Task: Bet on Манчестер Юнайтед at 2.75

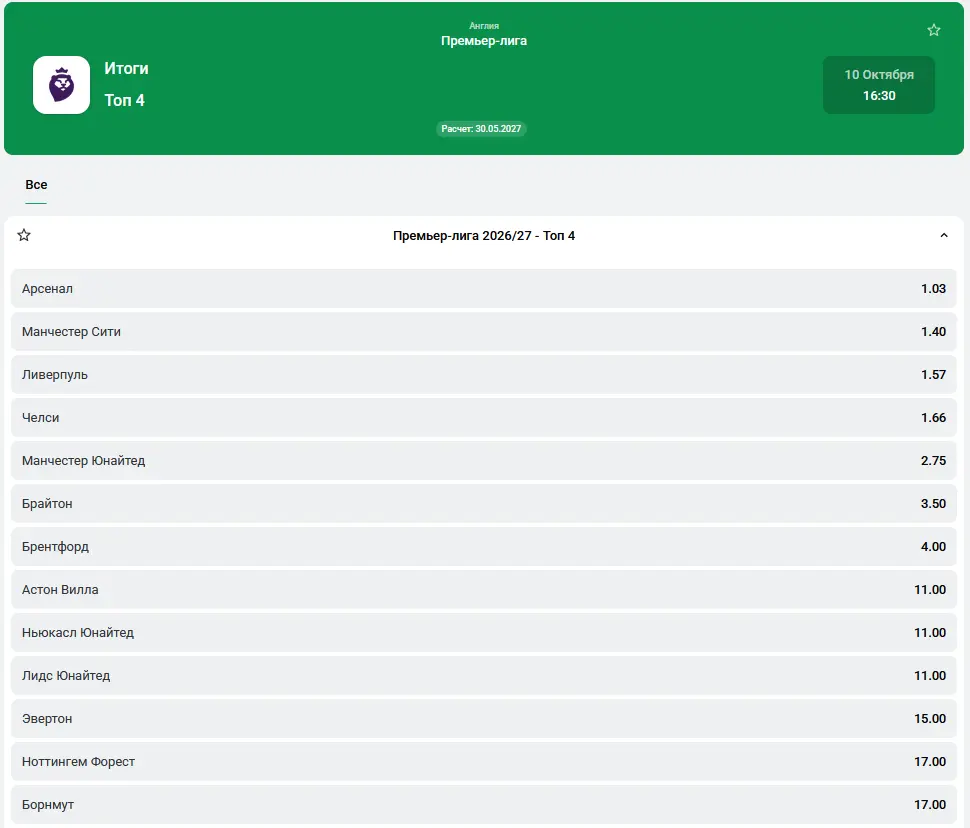Action: [x=484, y=460]
